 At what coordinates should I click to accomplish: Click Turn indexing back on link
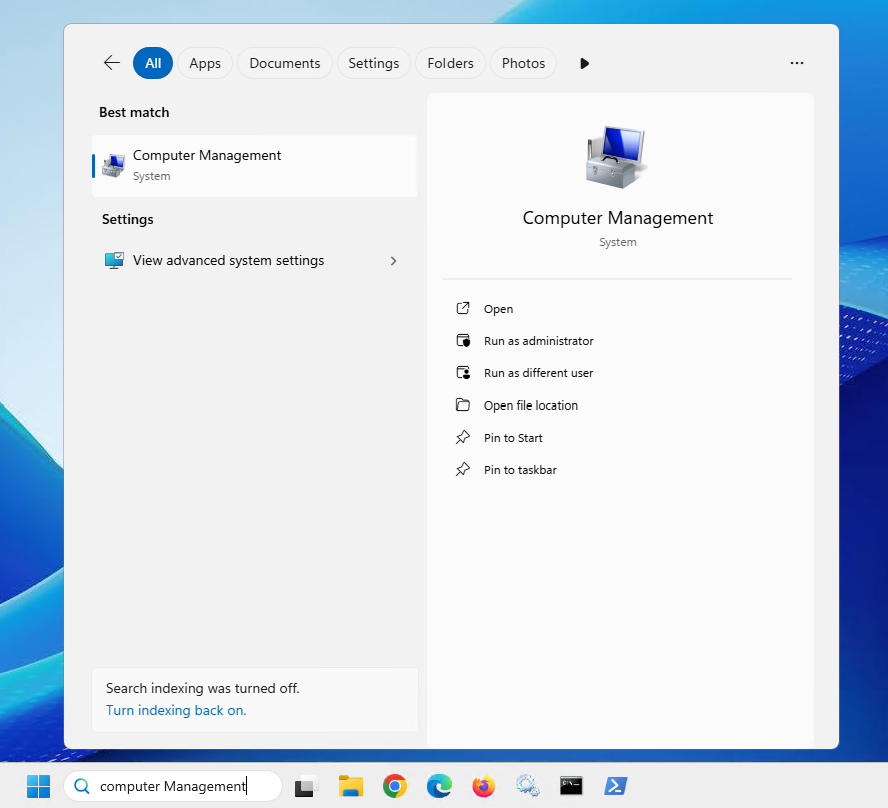pos(176,710)
